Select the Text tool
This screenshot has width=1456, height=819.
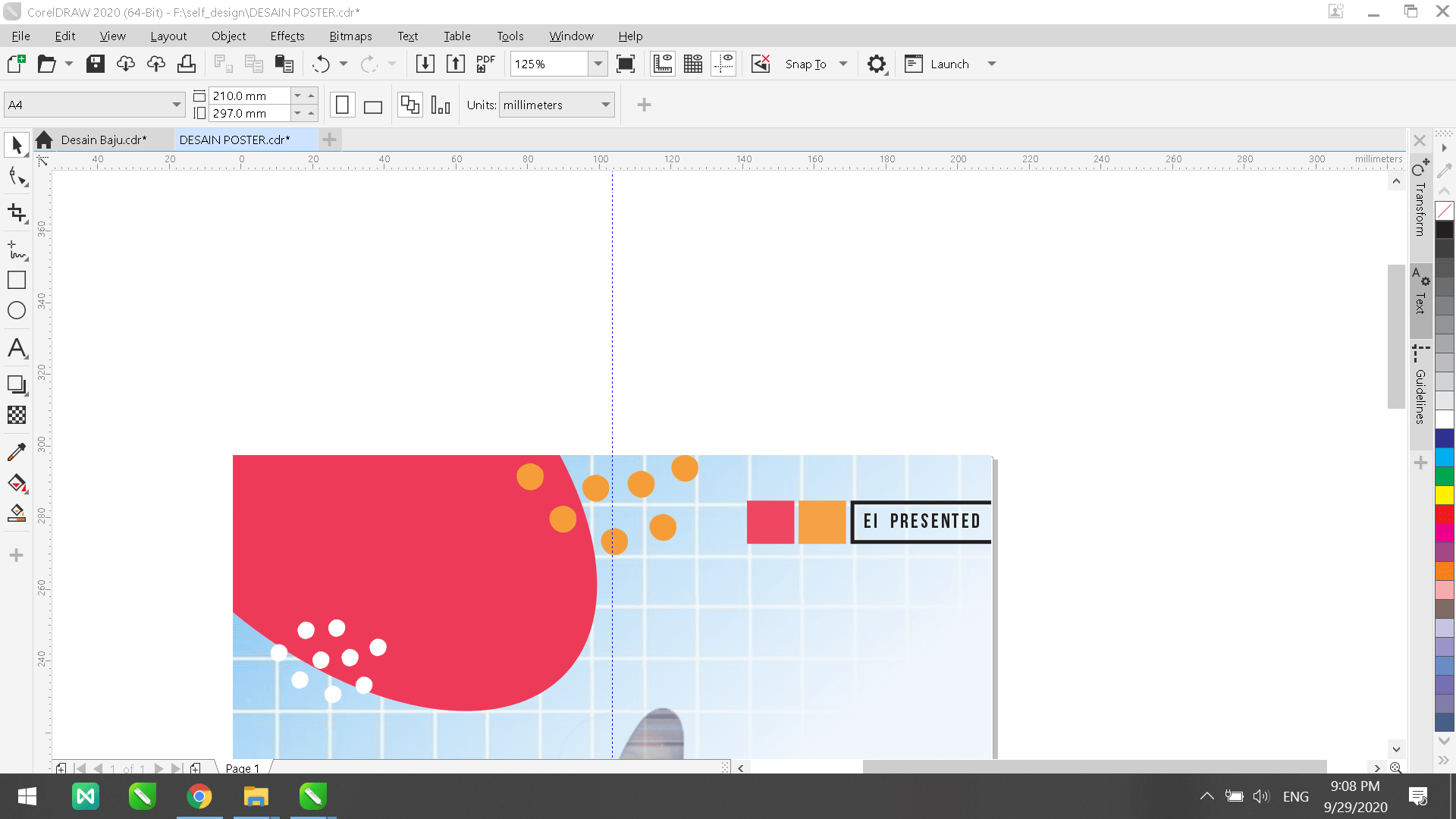pos(16,348)
